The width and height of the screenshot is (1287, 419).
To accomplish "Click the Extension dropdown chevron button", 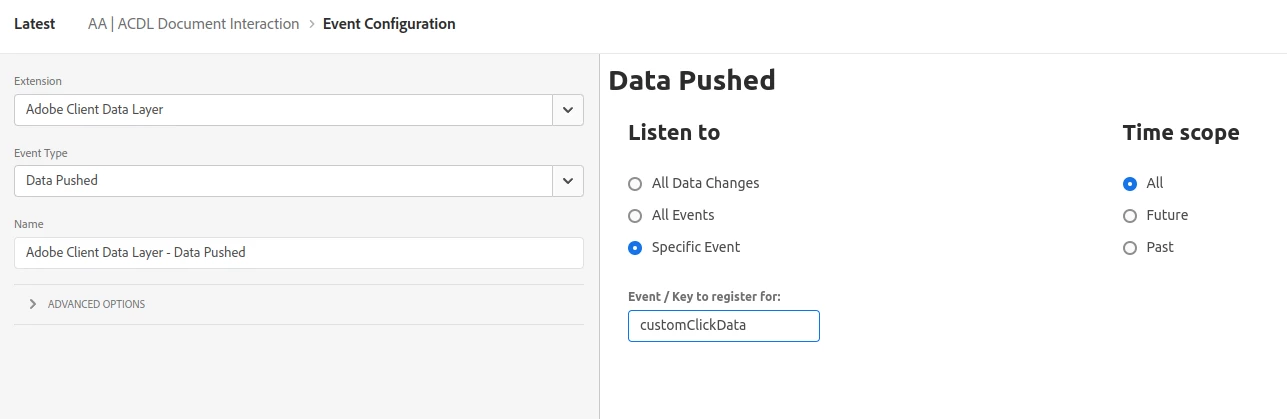I will [x=568, y=110].
